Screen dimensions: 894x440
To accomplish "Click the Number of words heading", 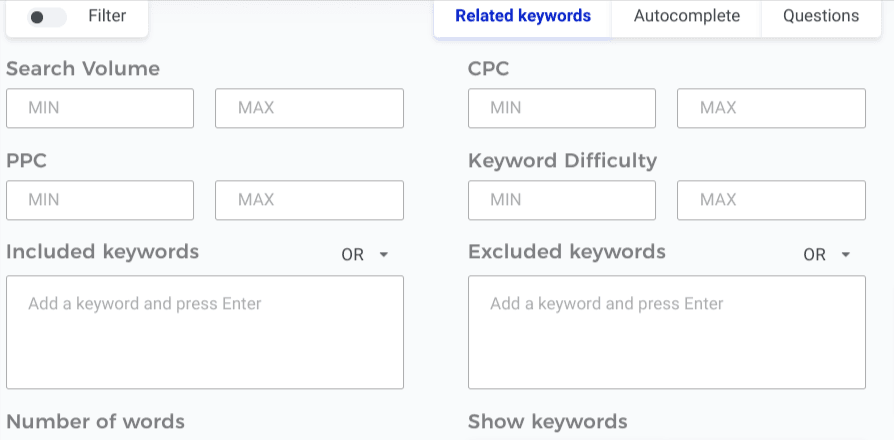I will (x=96, y=421).
